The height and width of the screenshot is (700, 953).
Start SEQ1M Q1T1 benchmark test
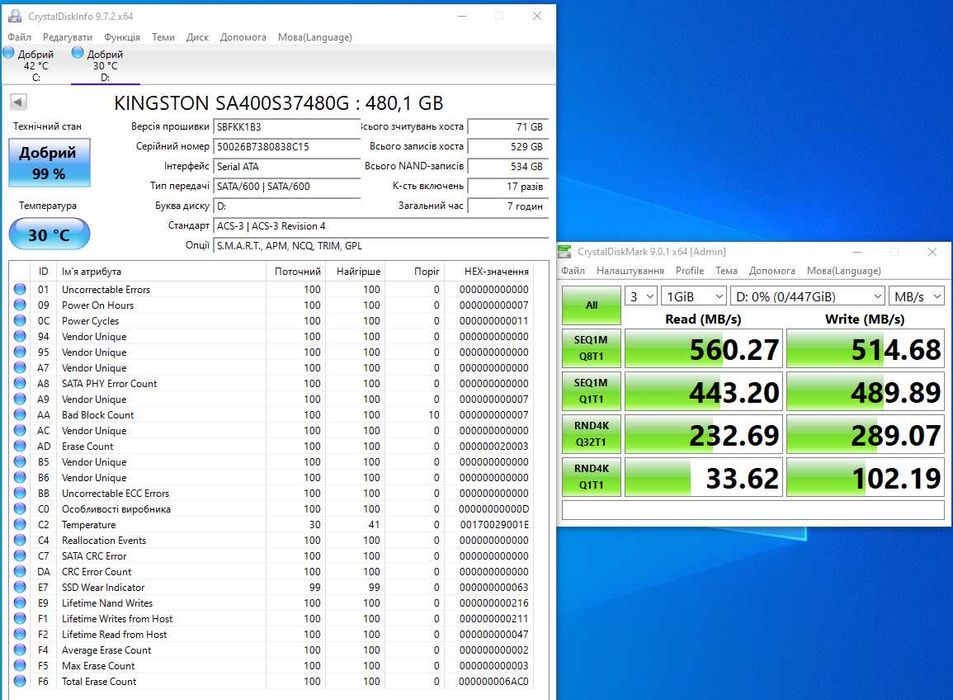[591, 391]
